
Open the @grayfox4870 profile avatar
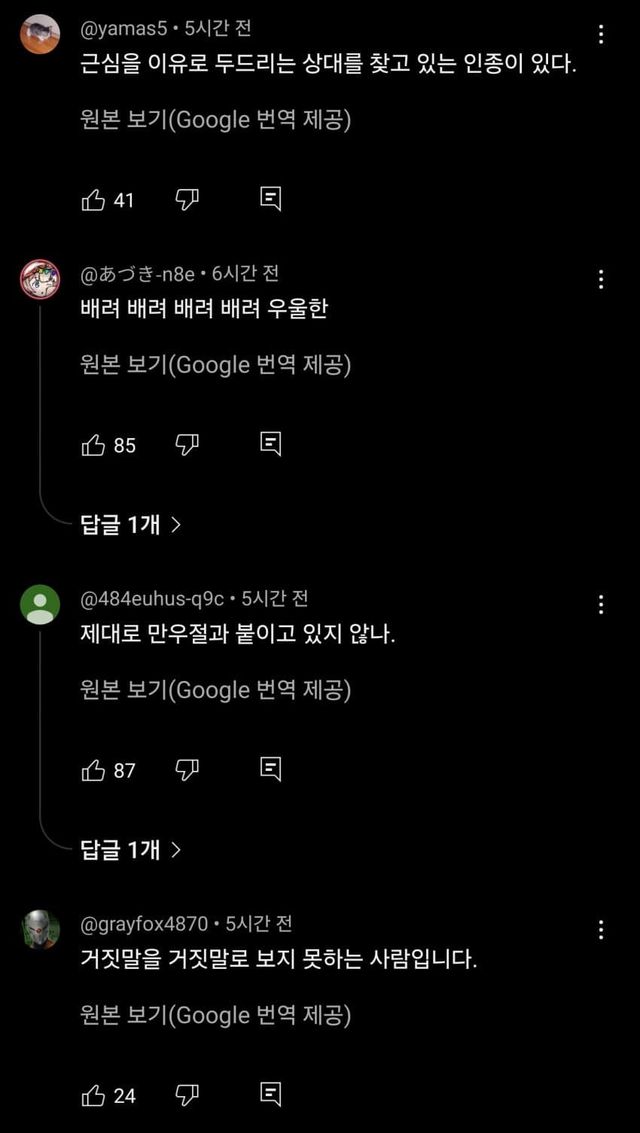pos(41,929)
